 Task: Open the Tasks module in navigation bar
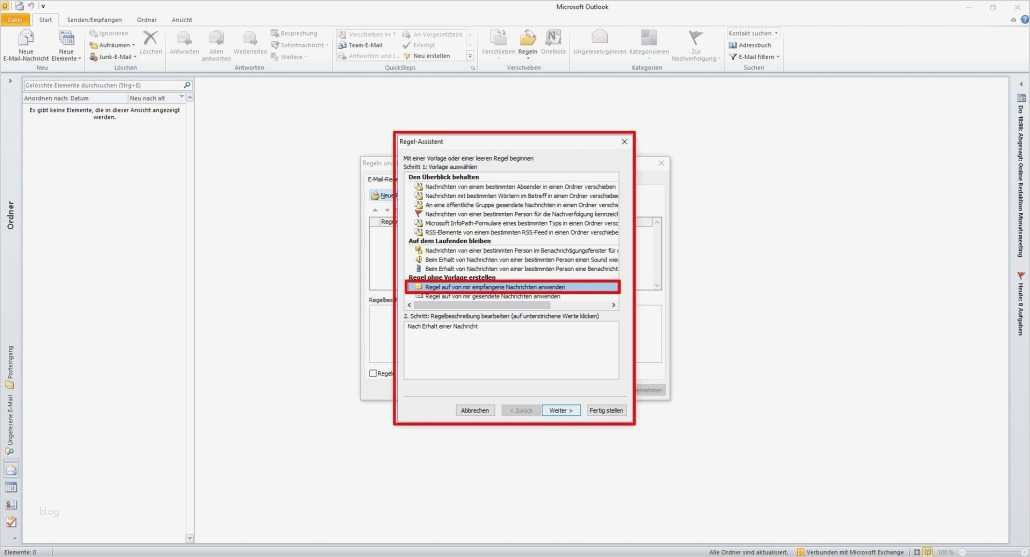click(11, 522)
